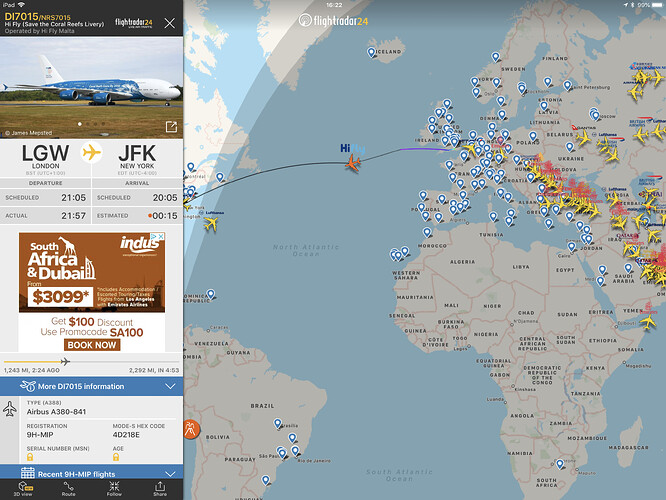666x500 pixels.
Task: Tap the DI7015 flight number header
Action: (21, 17)
